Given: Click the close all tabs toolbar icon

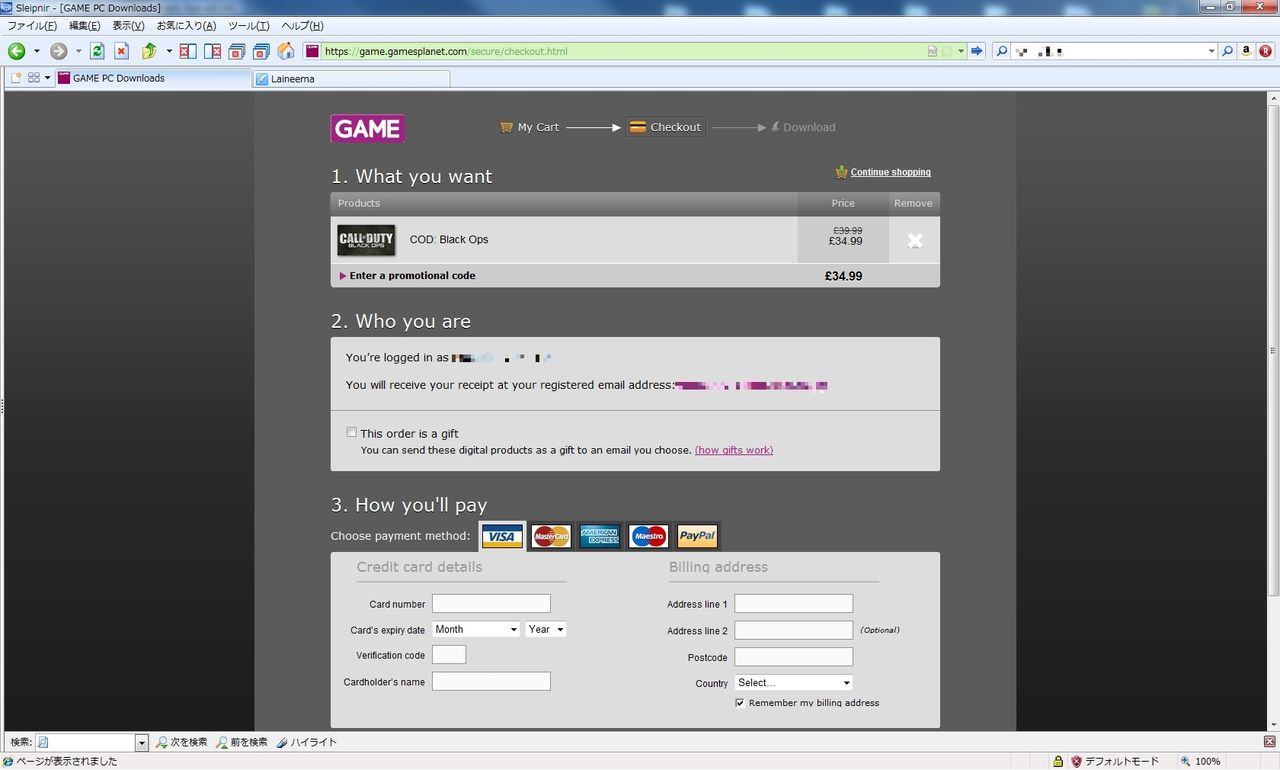Looking at the screenshot, I should [237, 51].
